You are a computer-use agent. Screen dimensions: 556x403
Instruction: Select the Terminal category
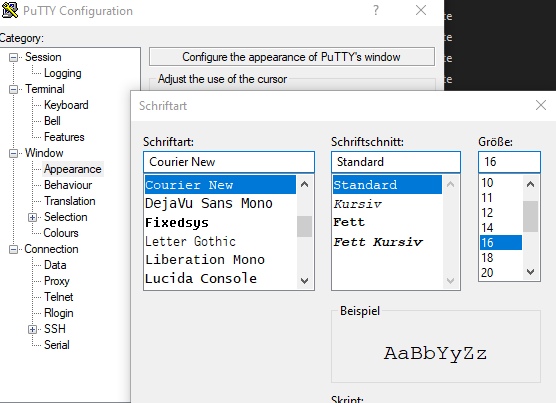click(45, 89)
